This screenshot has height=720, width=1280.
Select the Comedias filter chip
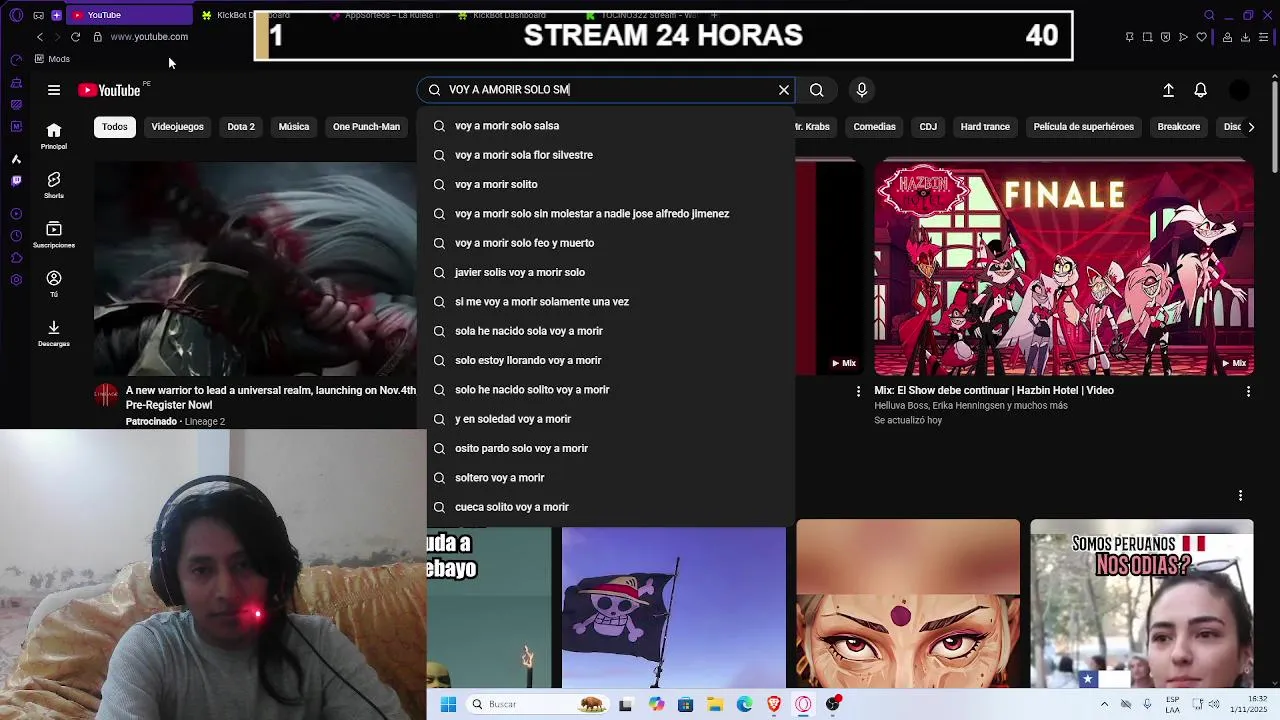pyautogui.click(x=874, y=127)
